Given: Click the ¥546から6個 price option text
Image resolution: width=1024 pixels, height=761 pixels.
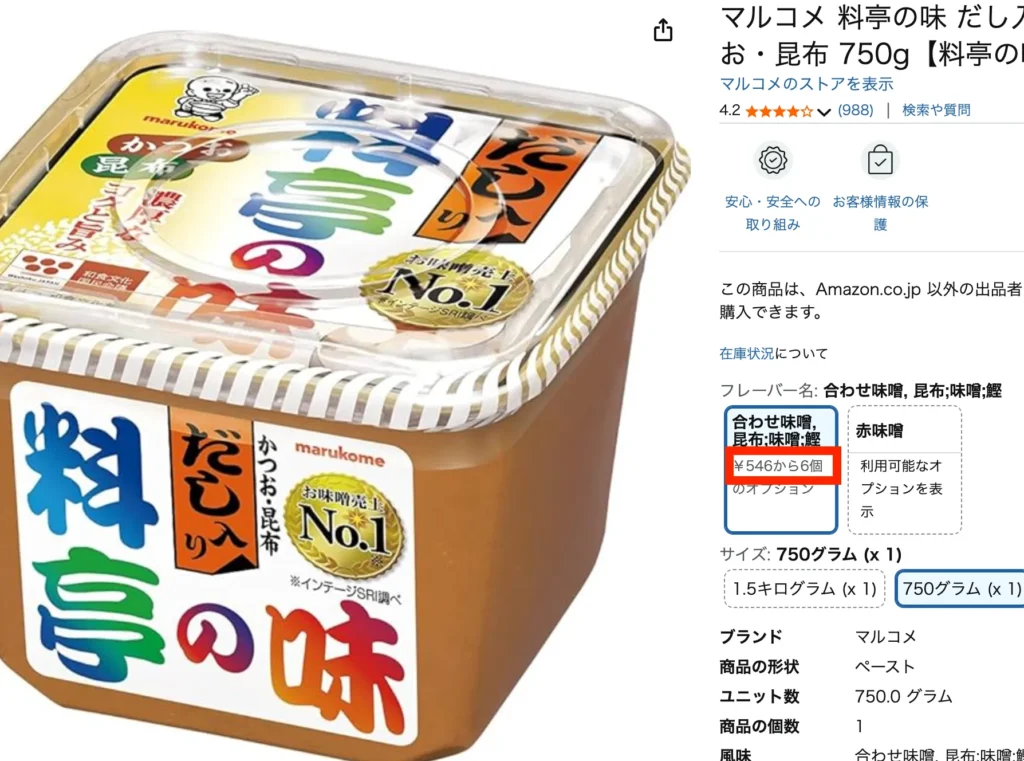Looking at the screenshot, I should 777,466.
